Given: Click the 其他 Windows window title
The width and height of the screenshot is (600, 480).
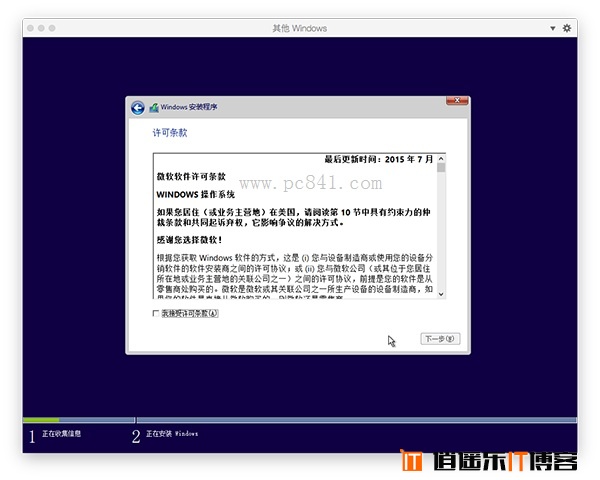Looking at the screenshot, I should tap(300, 28).
